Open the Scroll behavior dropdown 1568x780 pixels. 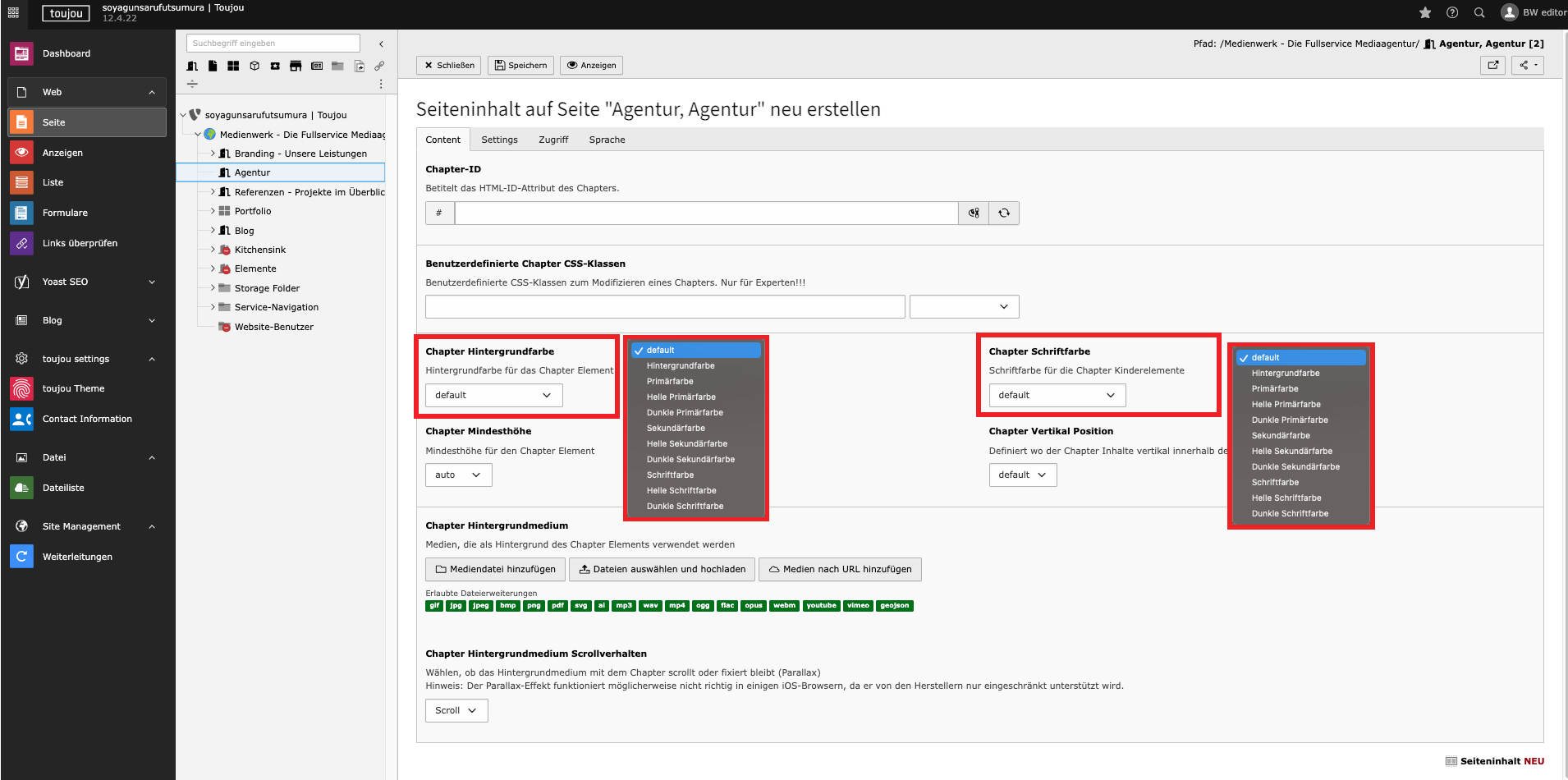coord(456,710)
